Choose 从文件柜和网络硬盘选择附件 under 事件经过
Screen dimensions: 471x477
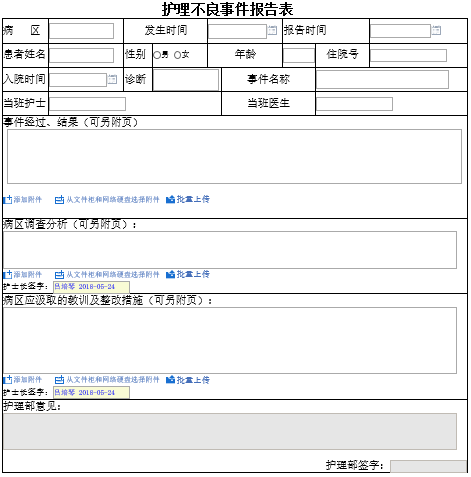[107, 200]
